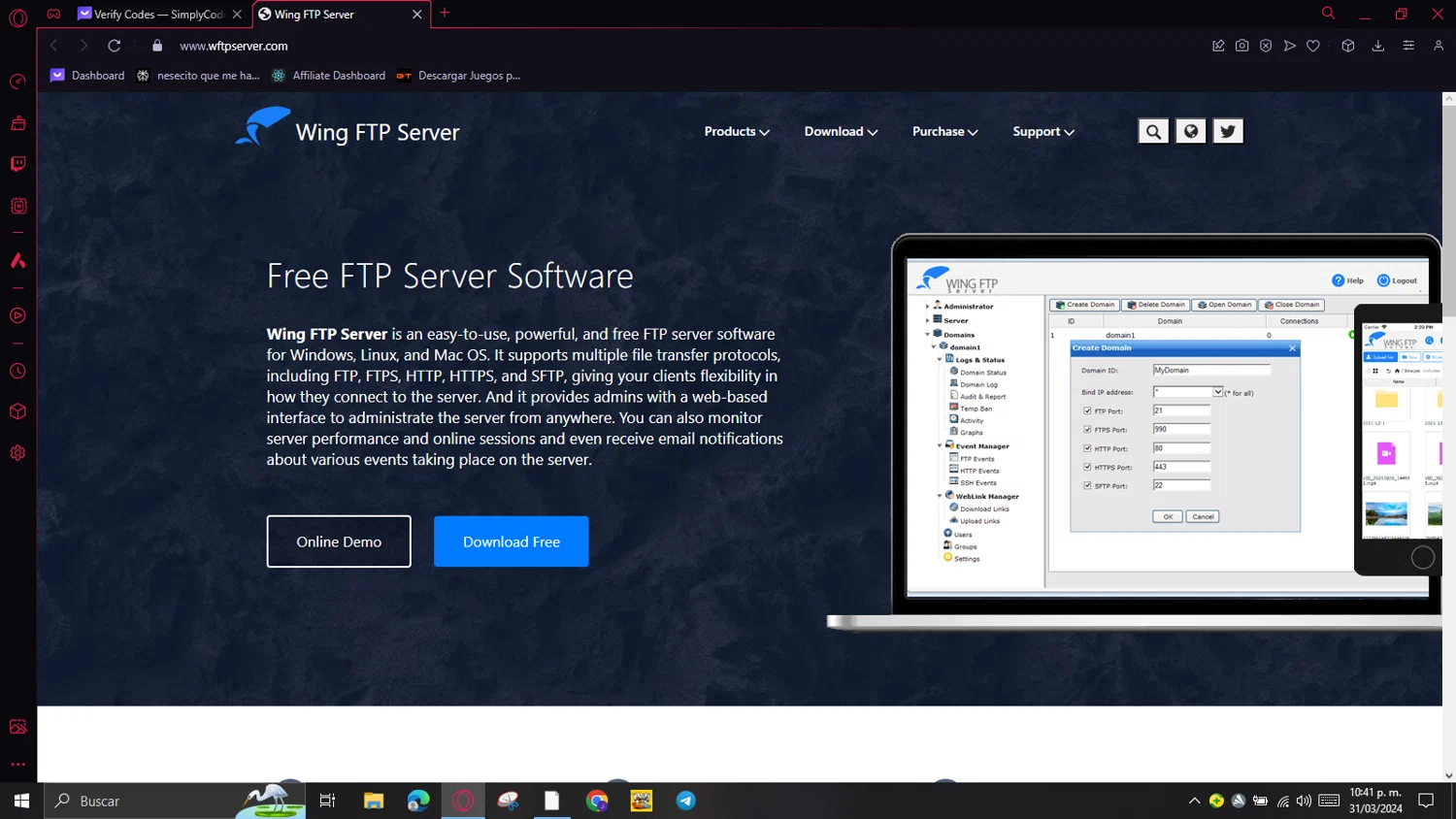Open Easy Setup sliders icon
Viewport: 1456px width, 819px height.
(1408, 46)
